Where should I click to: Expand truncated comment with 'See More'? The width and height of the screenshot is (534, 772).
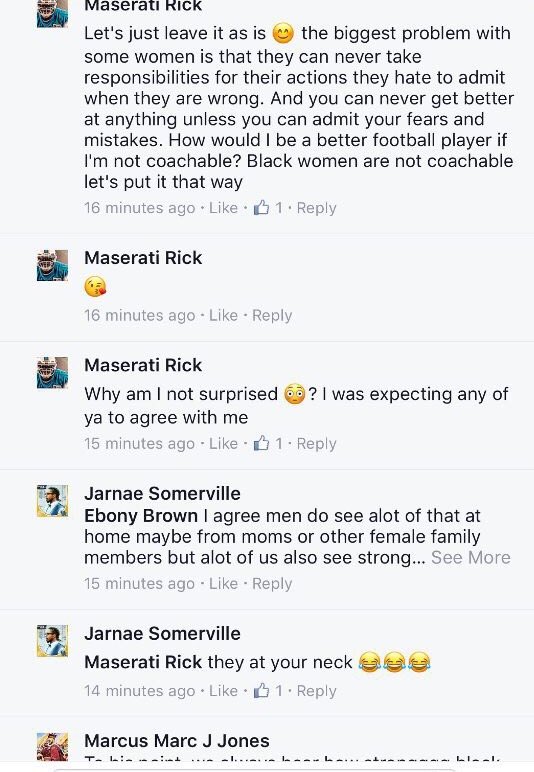[471, 557]
